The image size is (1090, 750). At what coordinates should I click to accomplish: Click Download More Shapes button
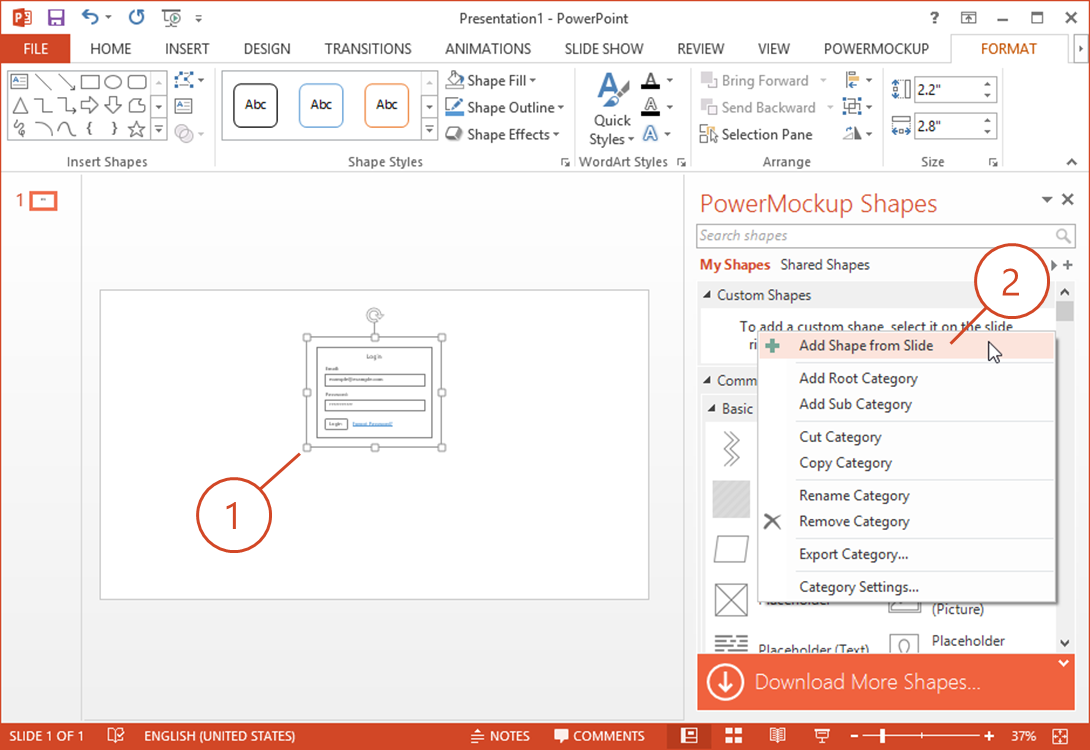(886, 682)
